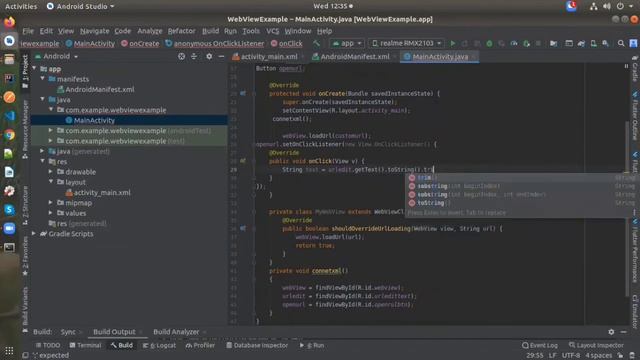Open the Terminal tool window button
Viewport: 640px width, 360px height.
tap(85, 345)
